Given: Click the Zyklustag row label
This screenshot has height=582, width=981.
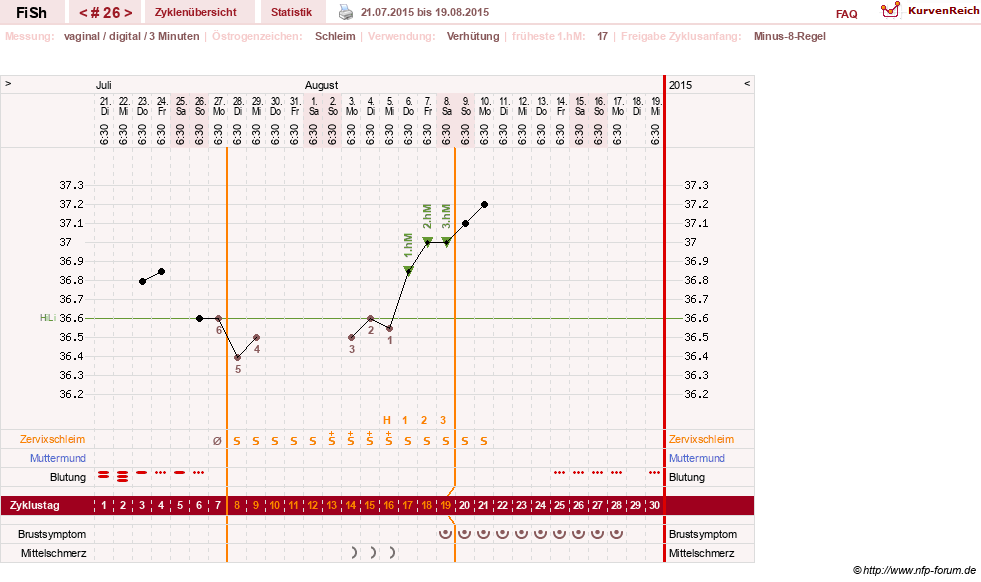Looking at the screenshot, I should coord(34,505).
